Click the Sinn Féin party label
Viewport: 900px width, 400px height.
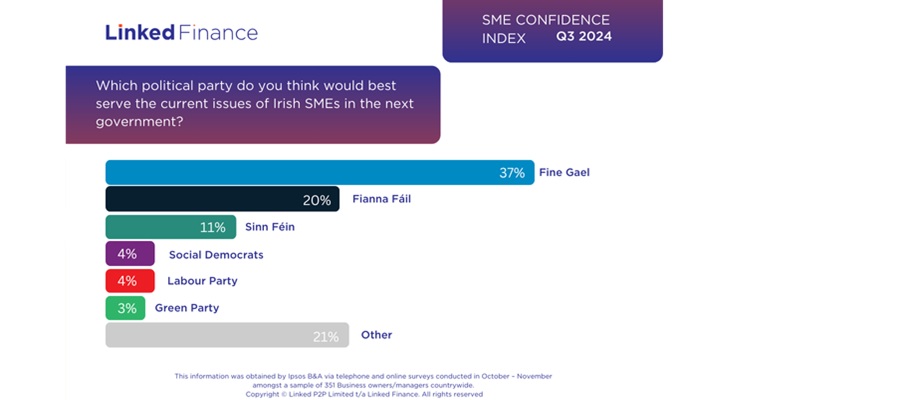click(x=270, y=227)
